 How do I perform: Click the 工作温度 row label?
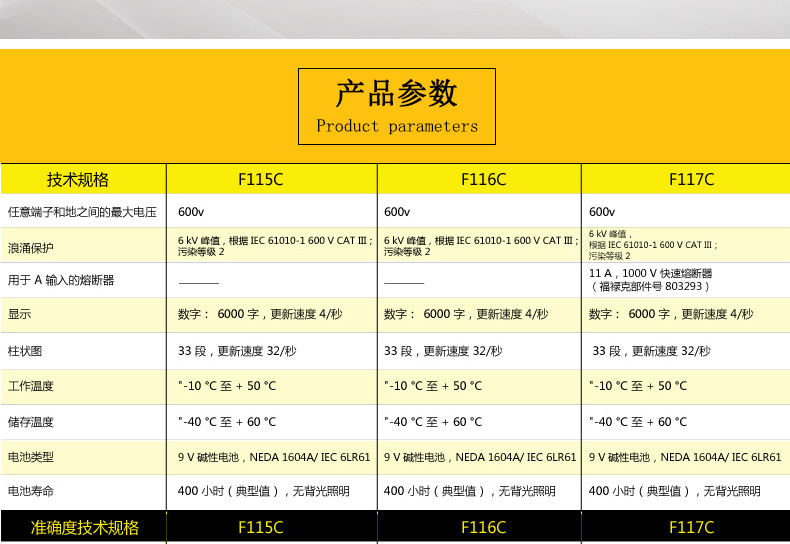pyautogui.click(x=31, y=386)
